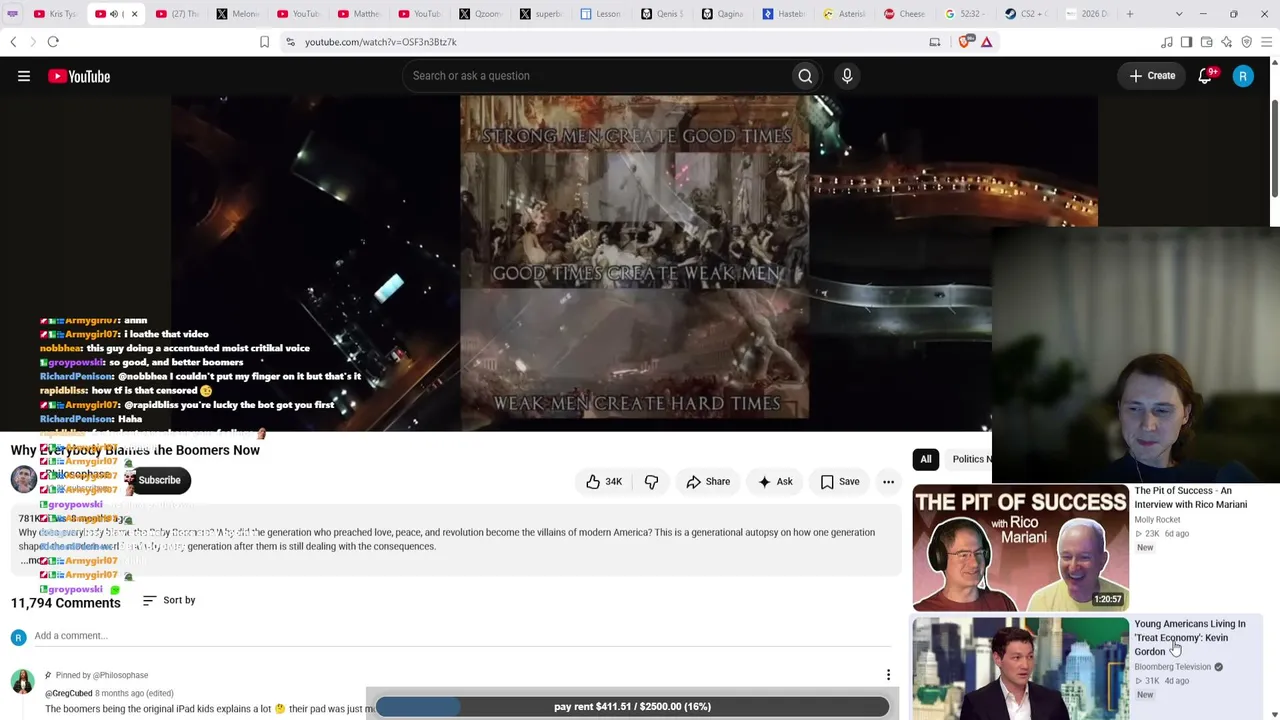1280x720 pixels.
Task: Open the Brave Rewards triangle icon
Action: (986, 42)
